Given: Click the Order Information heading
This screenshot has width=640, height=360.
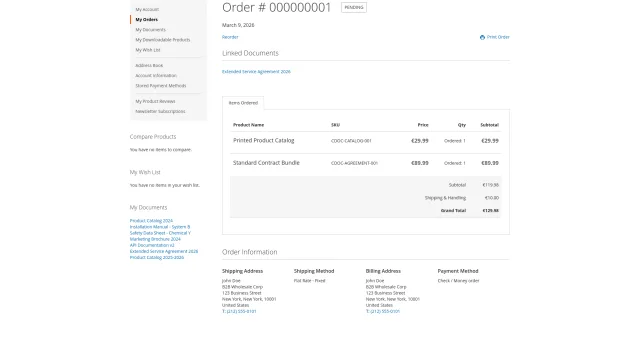Looking at the screenshot, I should [x=249, y=252].
